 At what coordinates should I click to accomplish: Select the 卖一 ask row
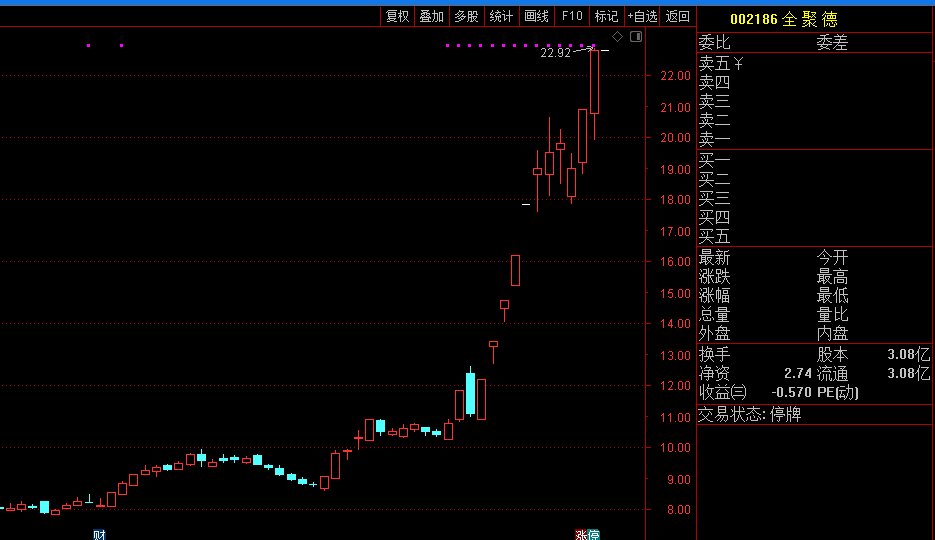tap(815, 139)
